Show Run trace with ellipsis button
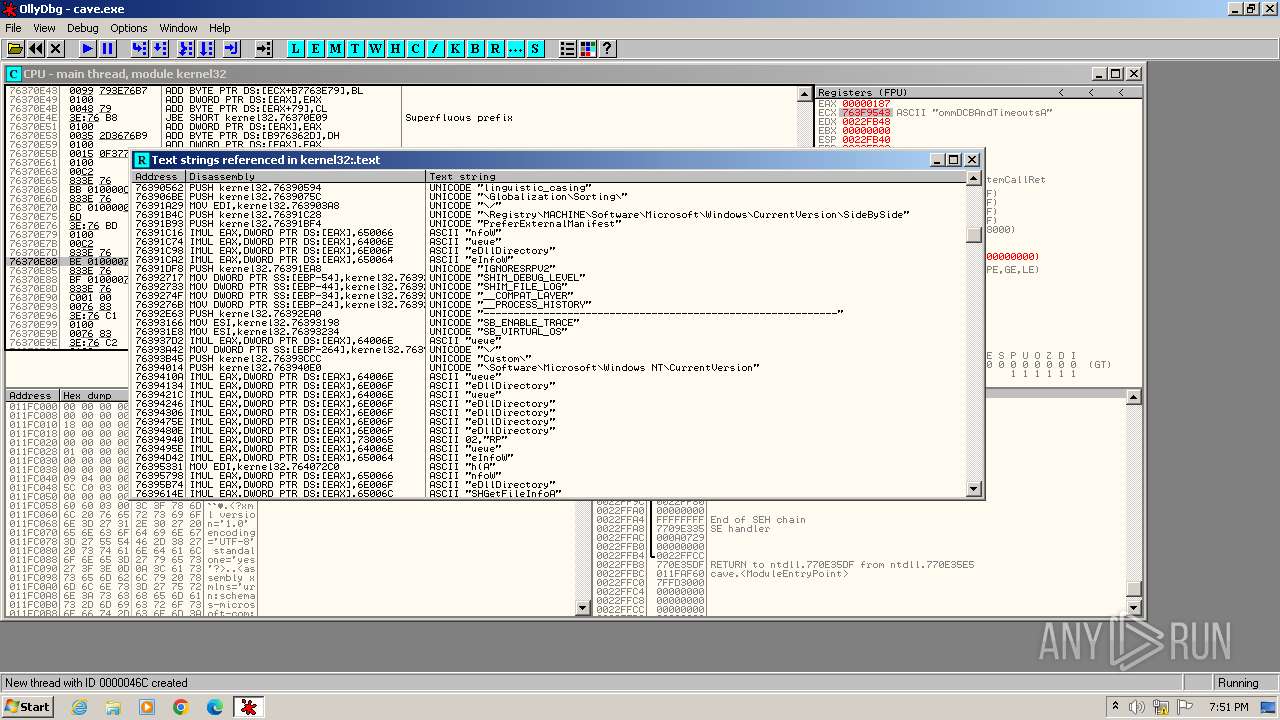Viewport: 1280px width, 720px height. click(516, 48)
